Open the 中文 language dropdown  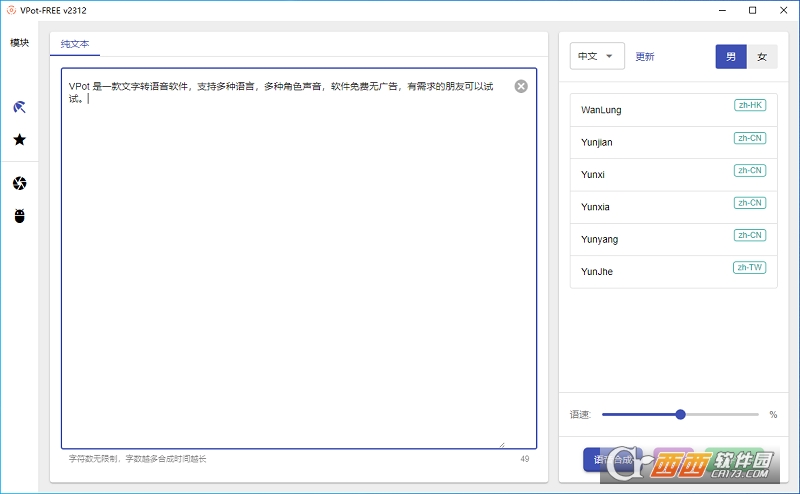click(x=597, y=56)
